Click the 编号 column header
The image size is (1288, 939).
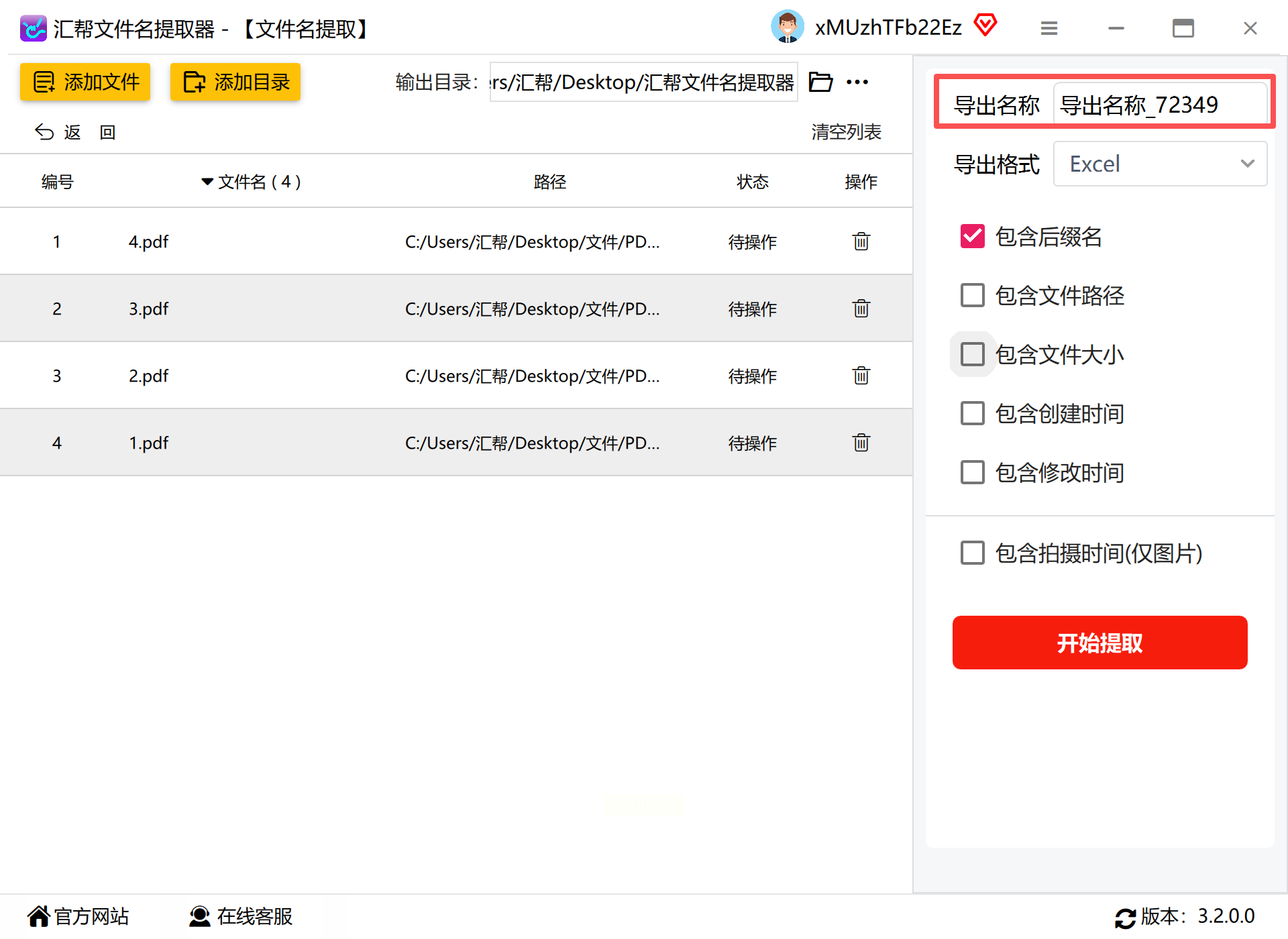(57, 182)
